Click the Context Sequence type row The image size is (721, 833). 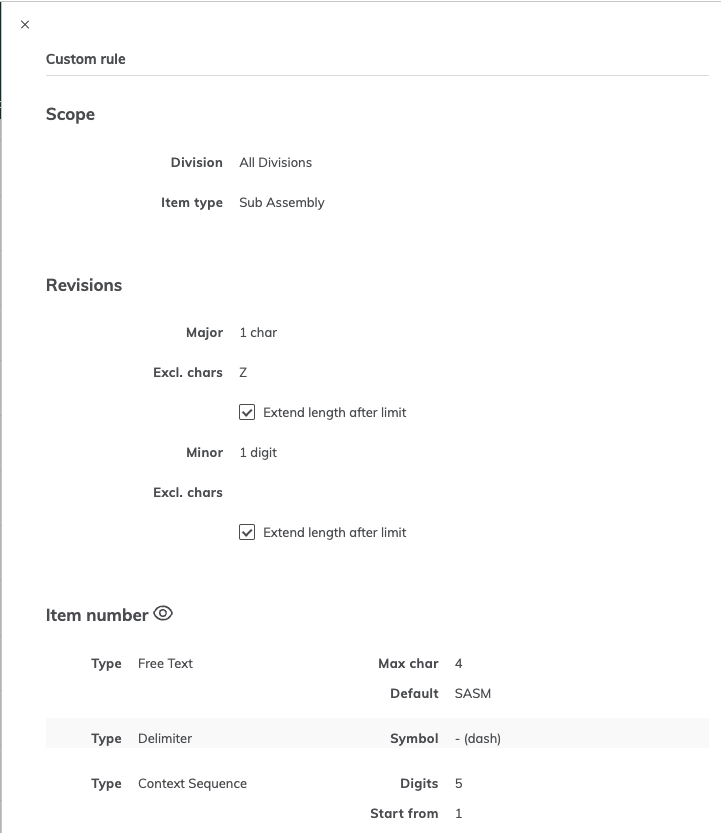pyautogui.click(x=192, y=783)
